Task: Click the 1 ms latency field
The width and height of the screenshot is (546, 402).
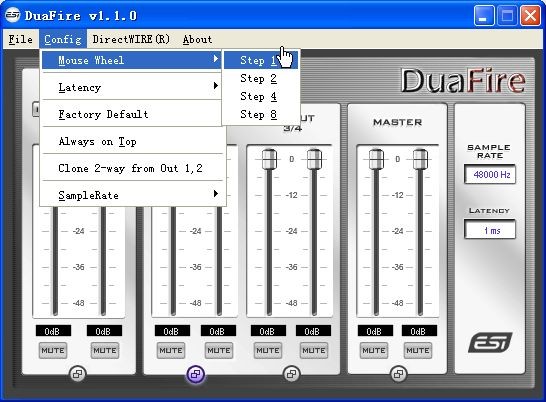Action: tap(490, 230)
